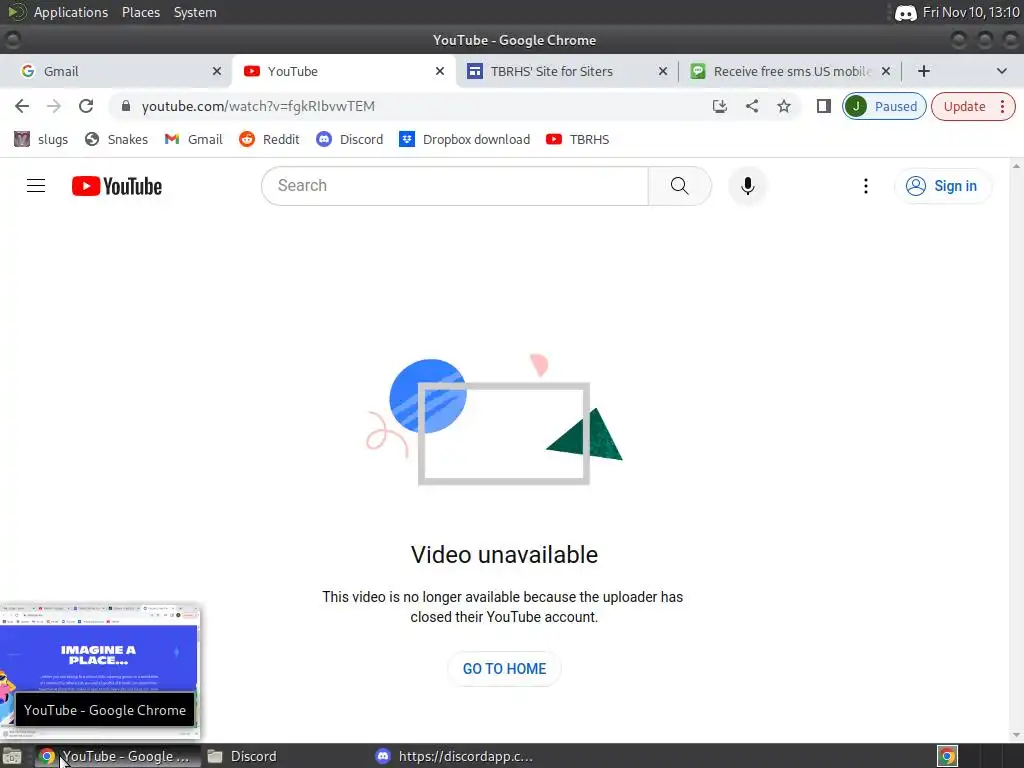
Task: Open YouTube hamburger guide menu
Action: tap(36, 186)
